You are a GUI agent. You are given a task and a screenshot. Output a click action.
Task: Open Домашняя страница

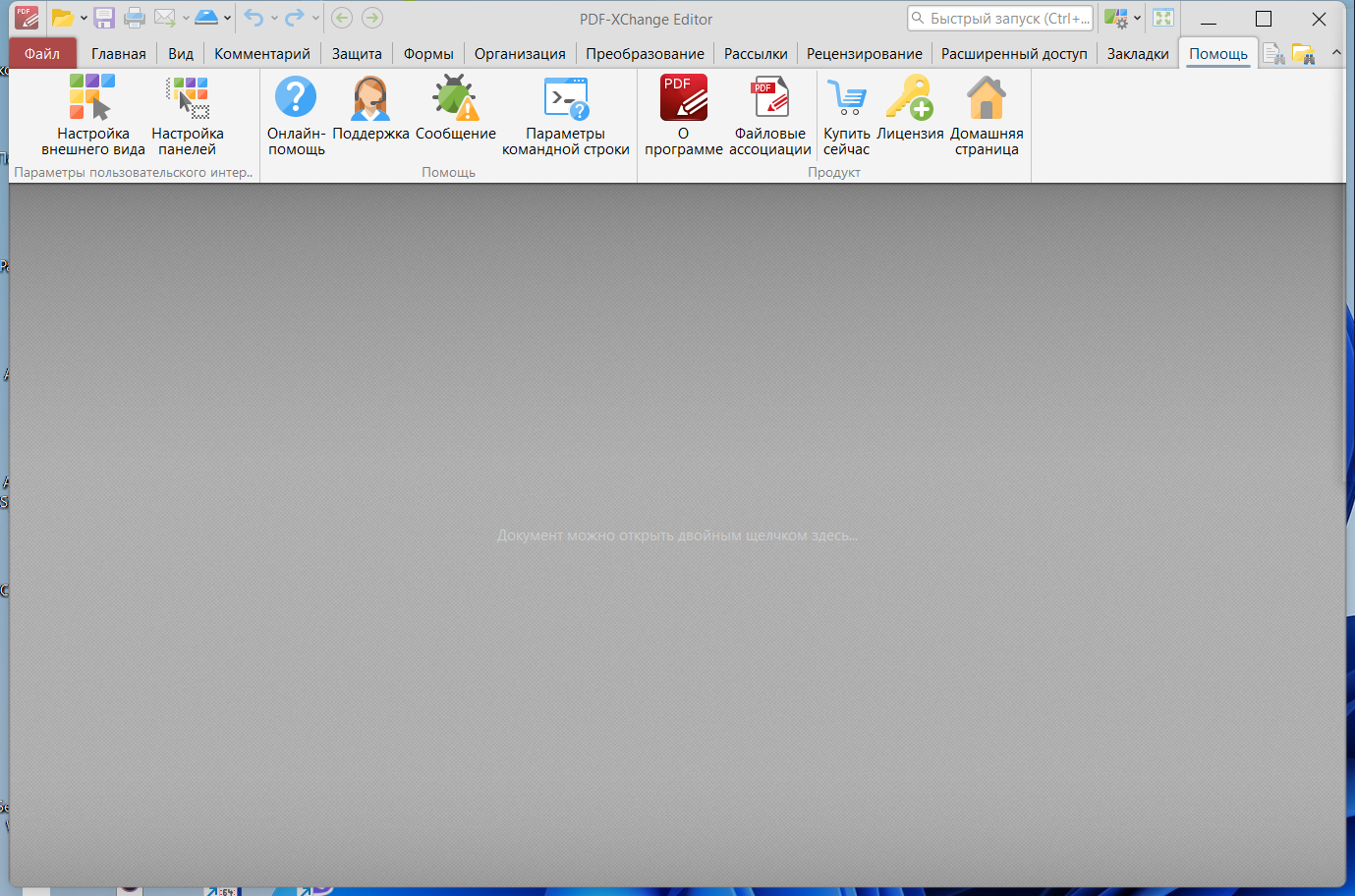[x=987, y=114]
